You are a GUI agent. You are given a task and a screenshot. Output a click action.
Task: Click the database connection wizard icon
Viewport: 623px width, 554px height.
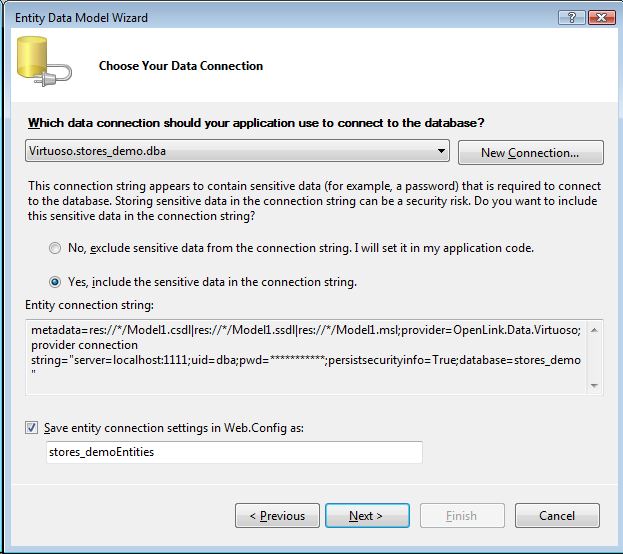pyautogui.click(x=42, y=65)
